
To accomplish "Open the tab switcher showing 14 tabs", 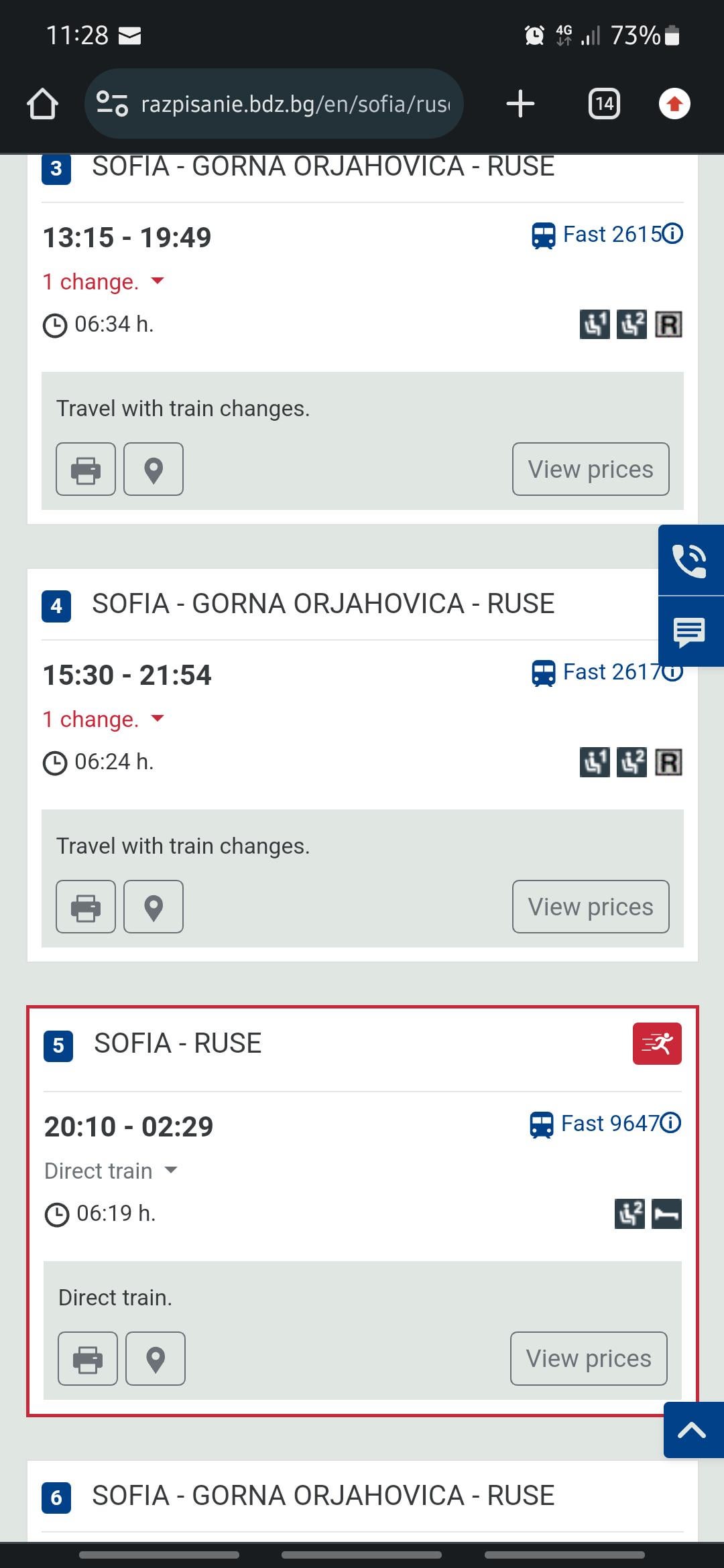I will pyautogui.click(x=604, y=104).
